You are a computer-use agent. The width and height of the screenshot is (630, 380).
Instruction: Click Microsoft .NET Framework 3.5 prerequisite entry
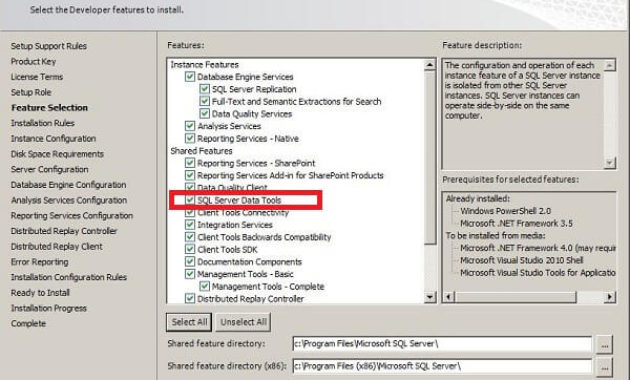pos(516,223)
